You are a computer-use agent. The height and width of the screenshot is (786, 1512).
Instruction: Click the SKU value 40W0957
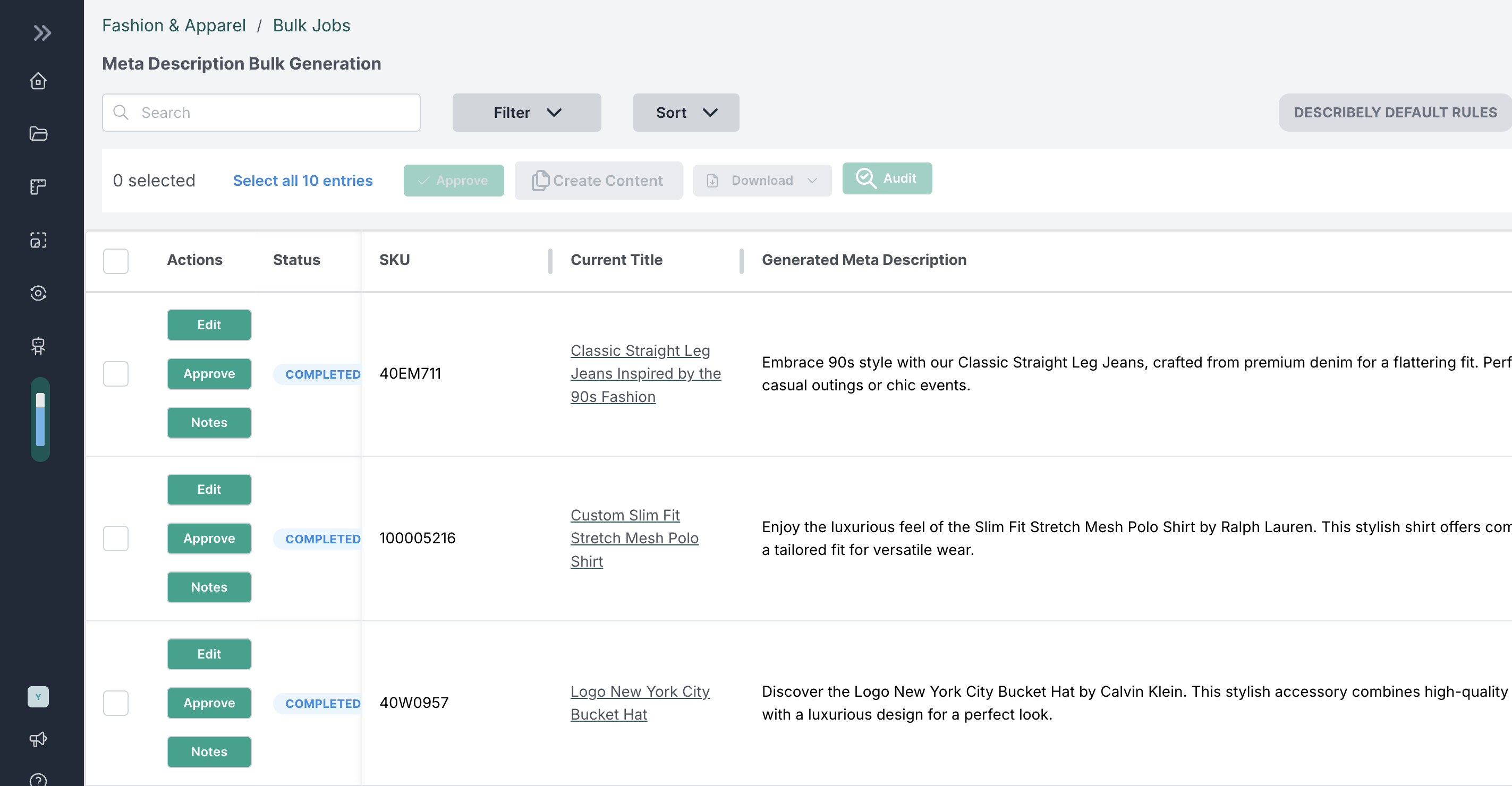(x=414, y=703)
